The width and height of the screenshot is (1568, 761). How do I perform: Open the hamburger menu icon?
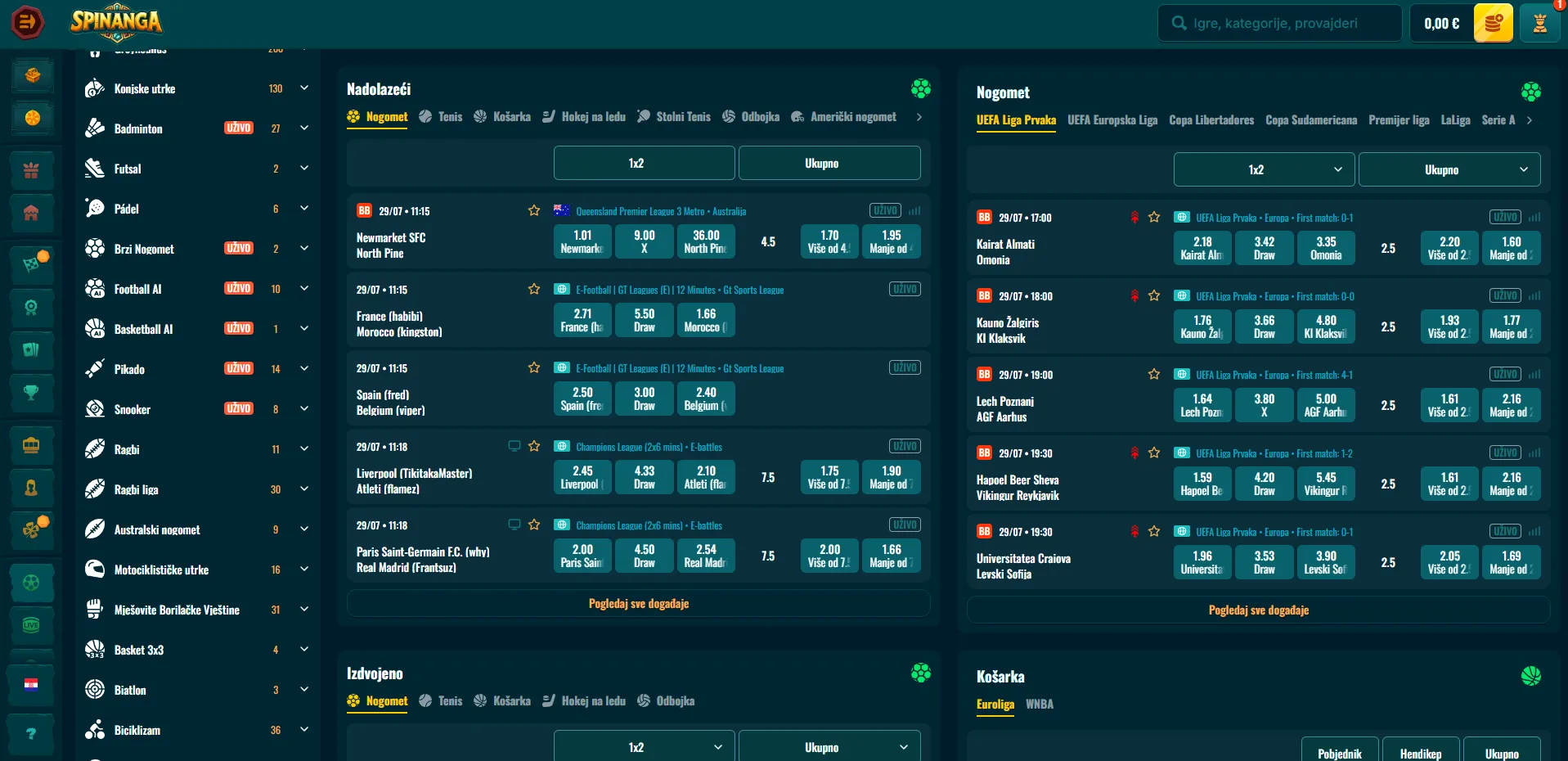[x=27, y=22]
